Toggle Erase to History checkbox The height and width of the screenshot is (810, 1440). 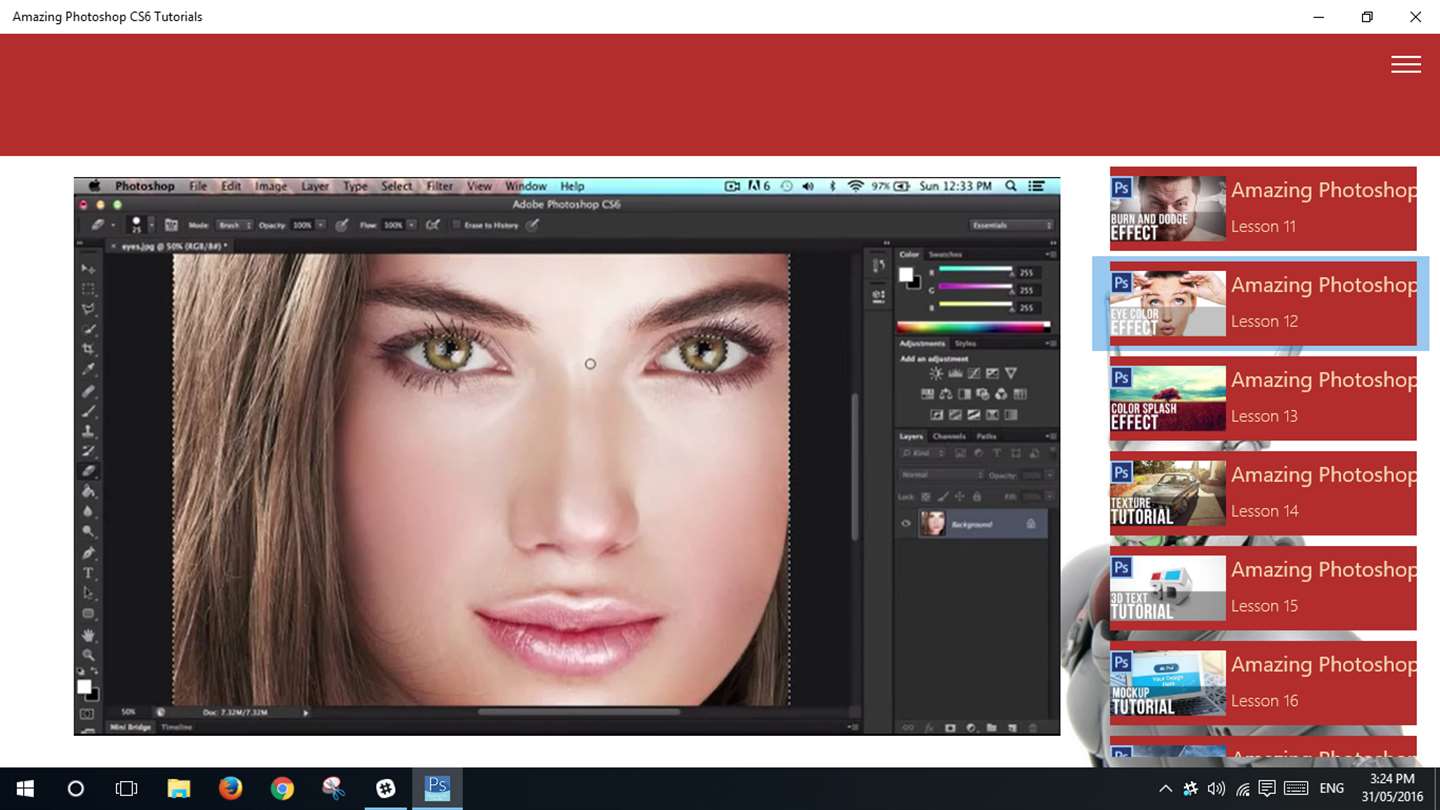pos(456,225)
